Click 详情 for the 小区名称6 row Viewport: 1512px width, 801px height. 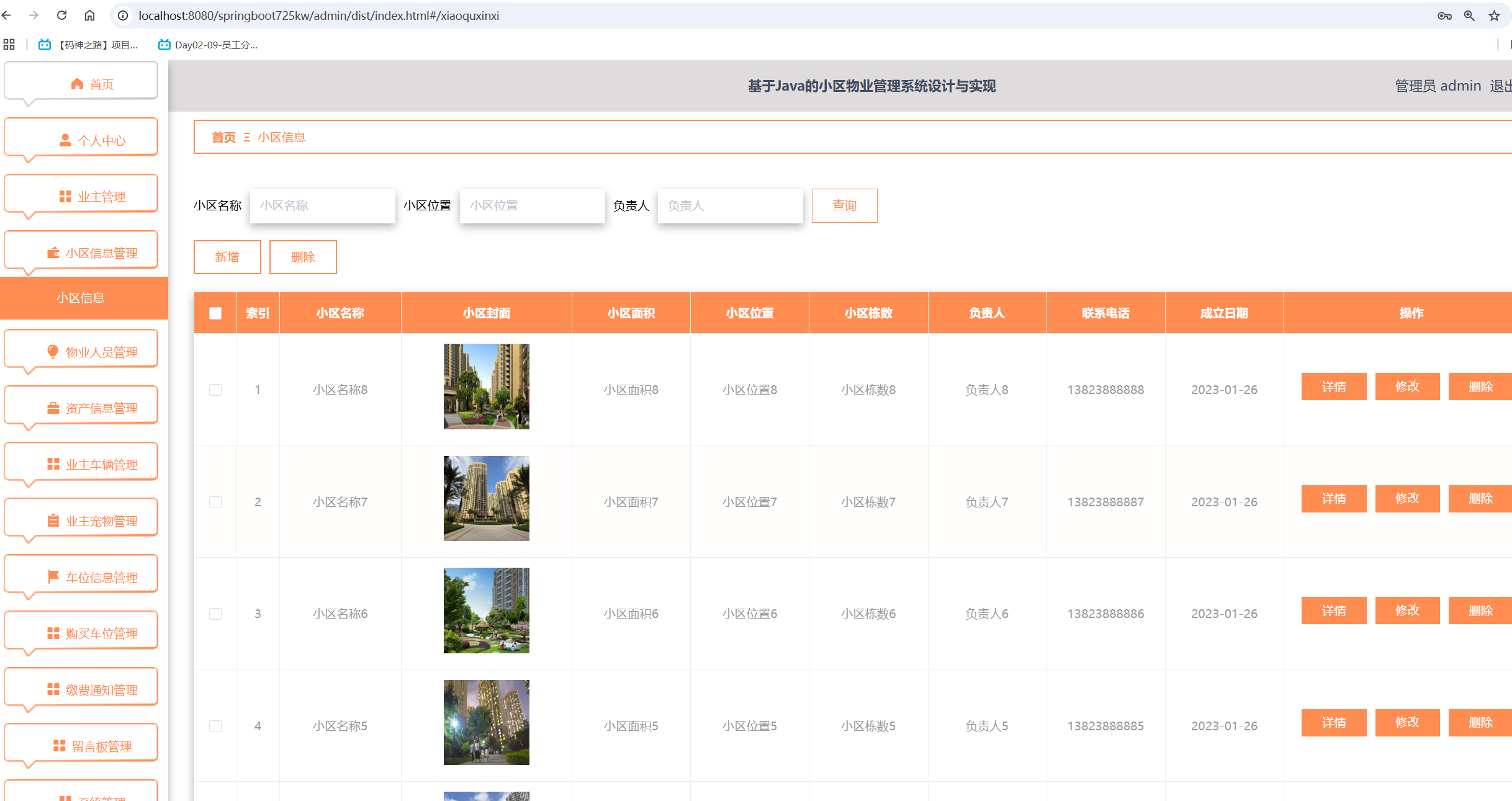(x=1334, y=611)
